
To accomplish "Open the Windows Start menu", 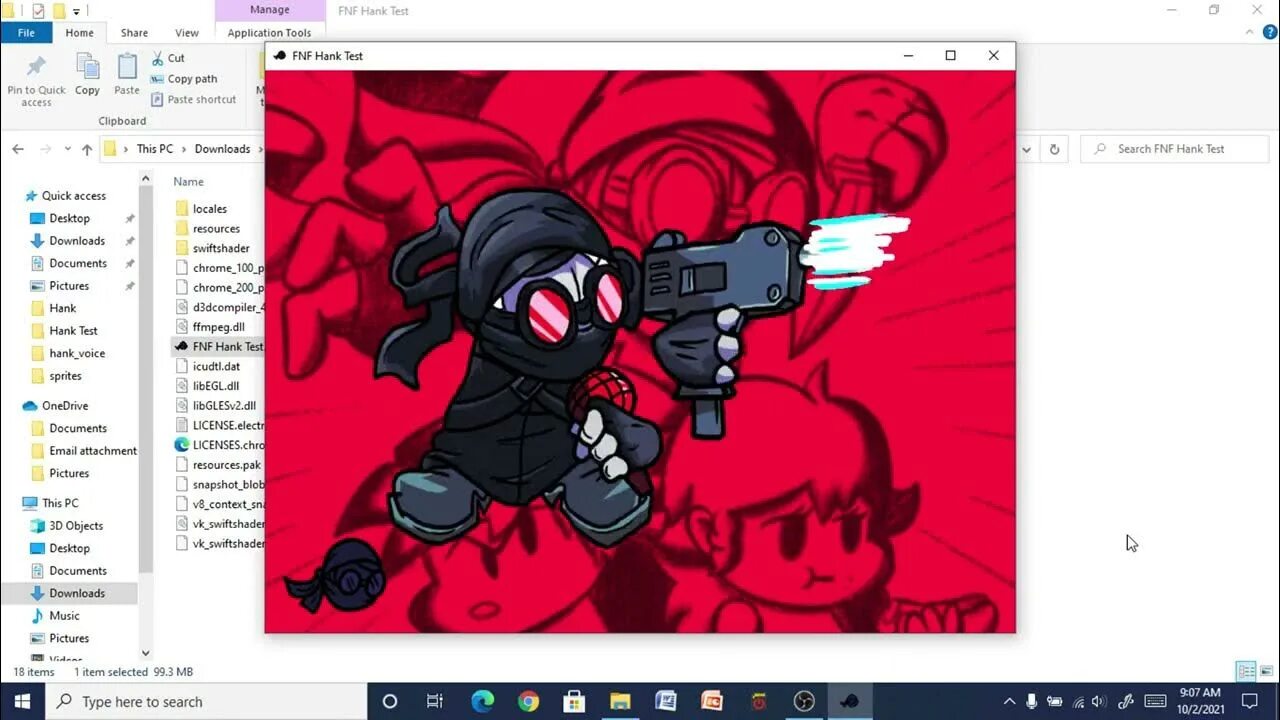I will [22, 701].
